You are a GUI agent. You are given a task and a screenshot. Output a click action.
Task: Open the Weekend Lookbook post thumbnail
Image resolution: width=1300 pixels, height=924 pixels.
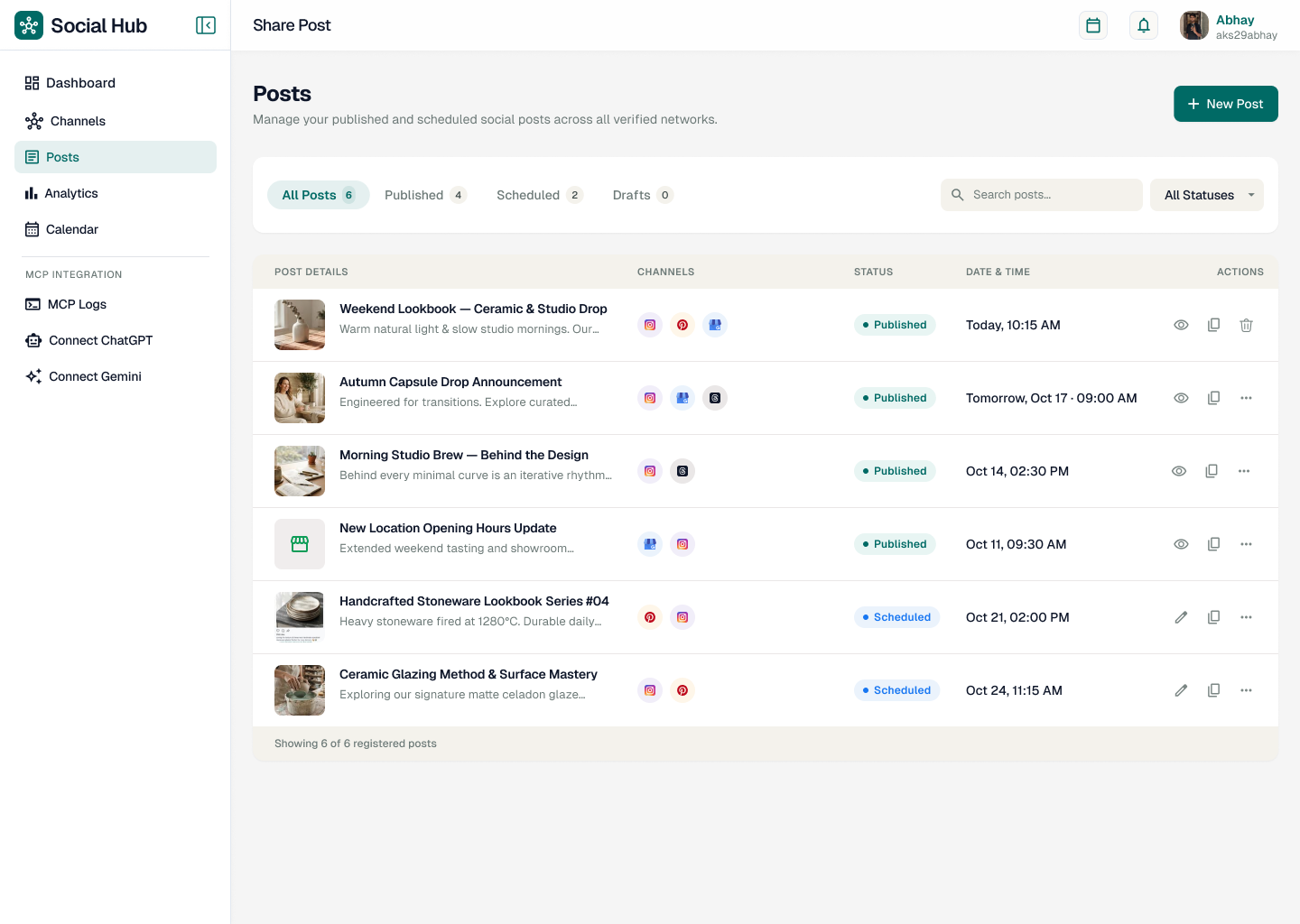click(x=300, y=325)
